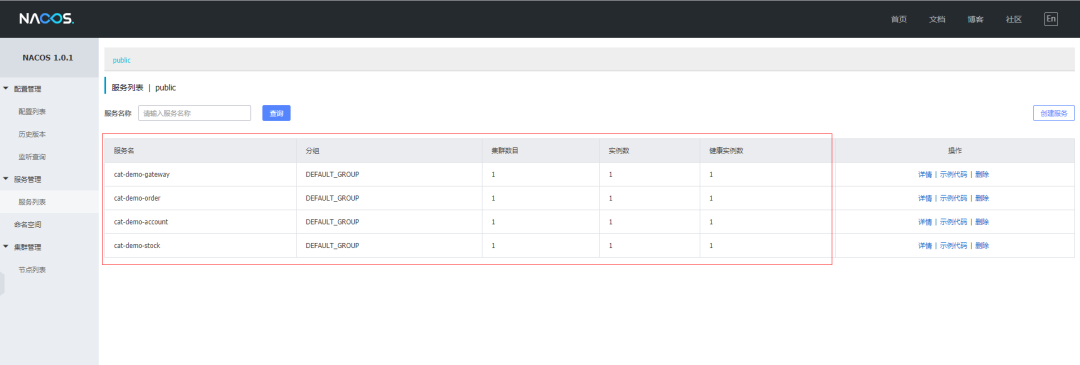Click the 创建服务 button
The height and width of the screenshot is (365, 1080).
1053,113
